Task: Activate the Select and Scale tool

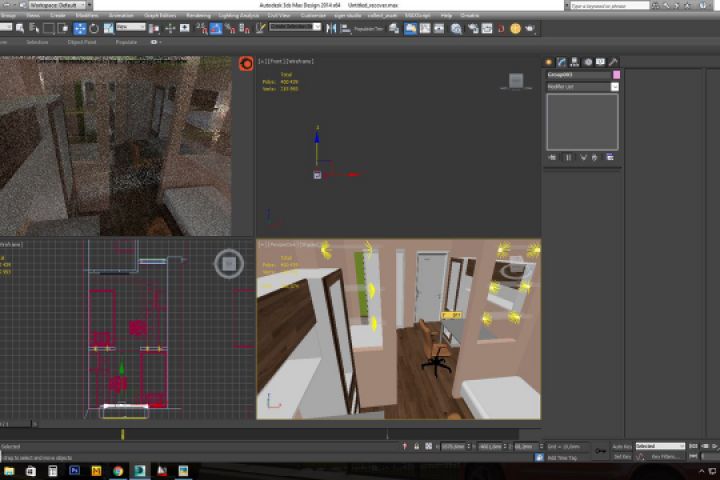Action: [x=109, y=28]
